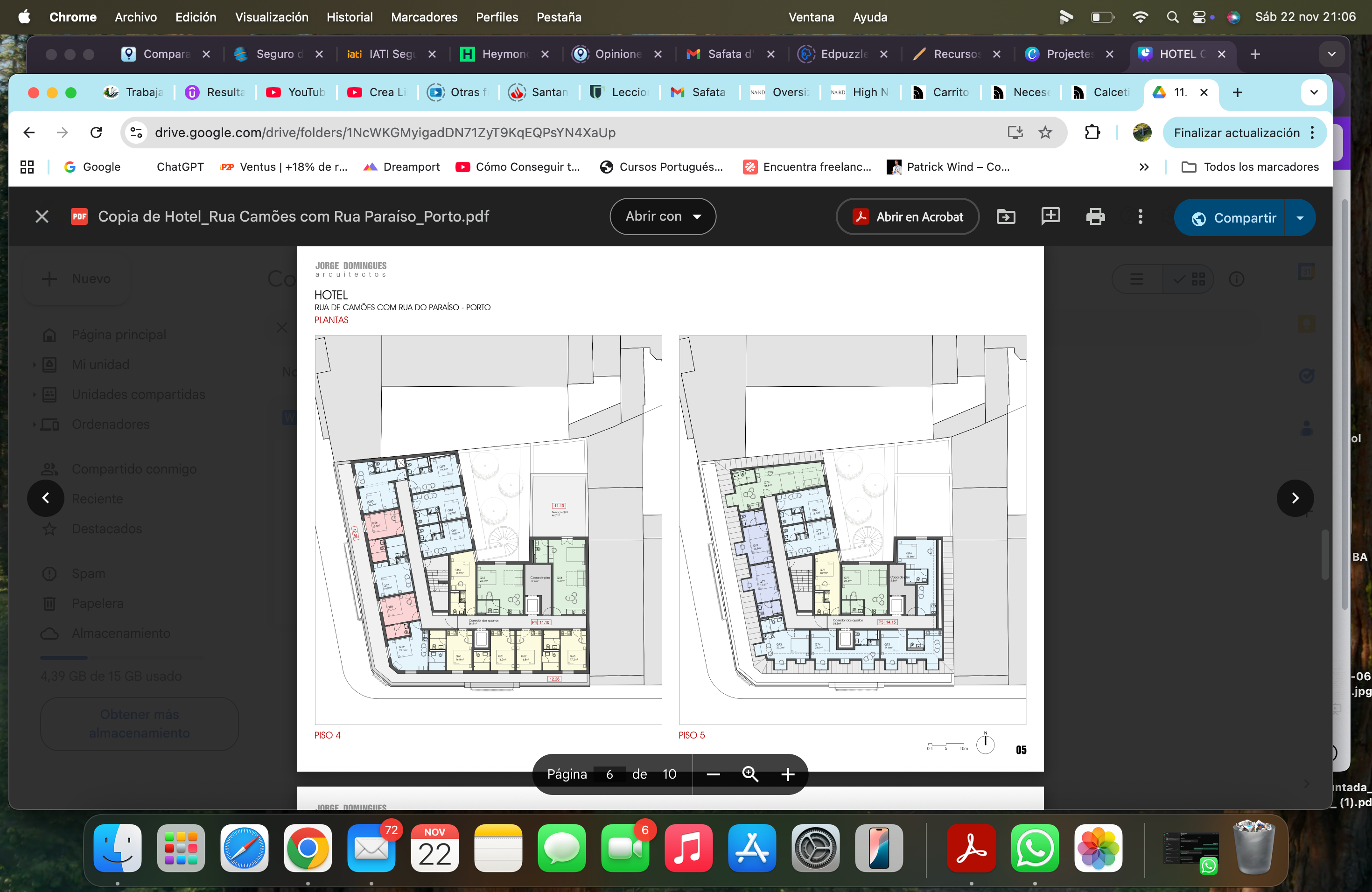Zoom out with the minus icon
Image resolution: width=1372 pixels, height=892 pixels.
tap(713, 774)
